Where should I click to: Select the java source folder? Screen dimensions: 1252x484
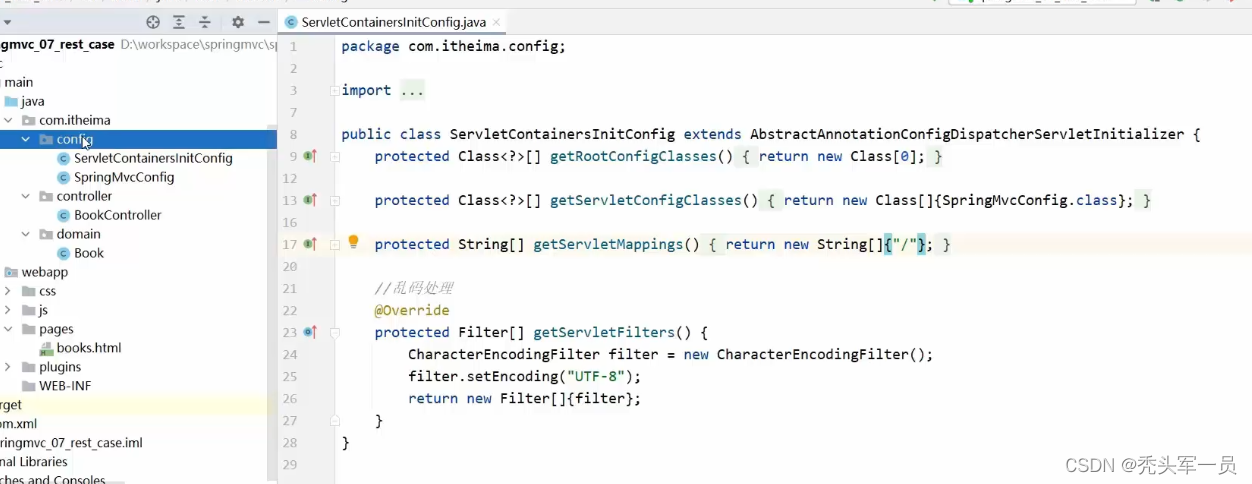33,101
